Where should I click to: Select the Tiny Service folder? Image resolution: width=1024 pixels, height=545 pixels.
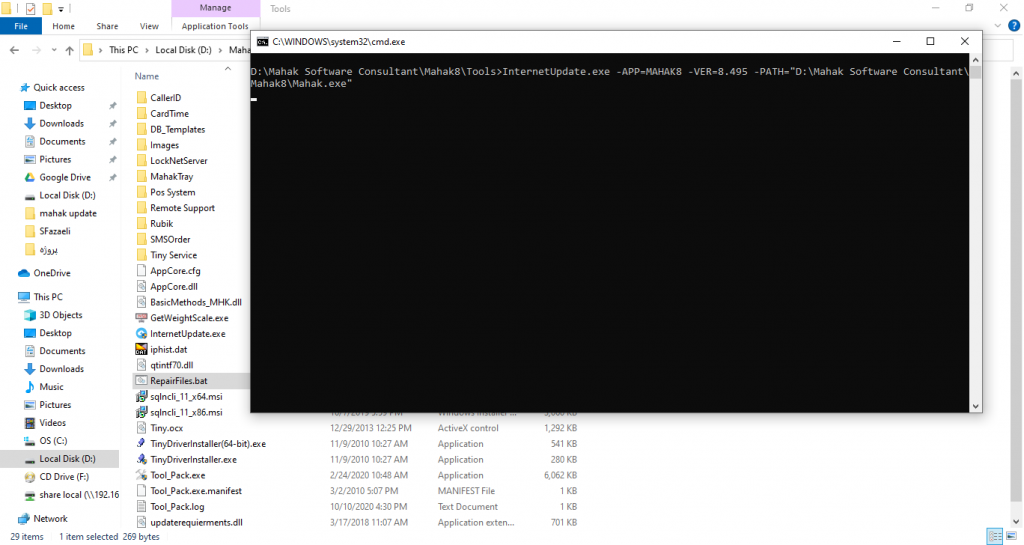[173, 255]
